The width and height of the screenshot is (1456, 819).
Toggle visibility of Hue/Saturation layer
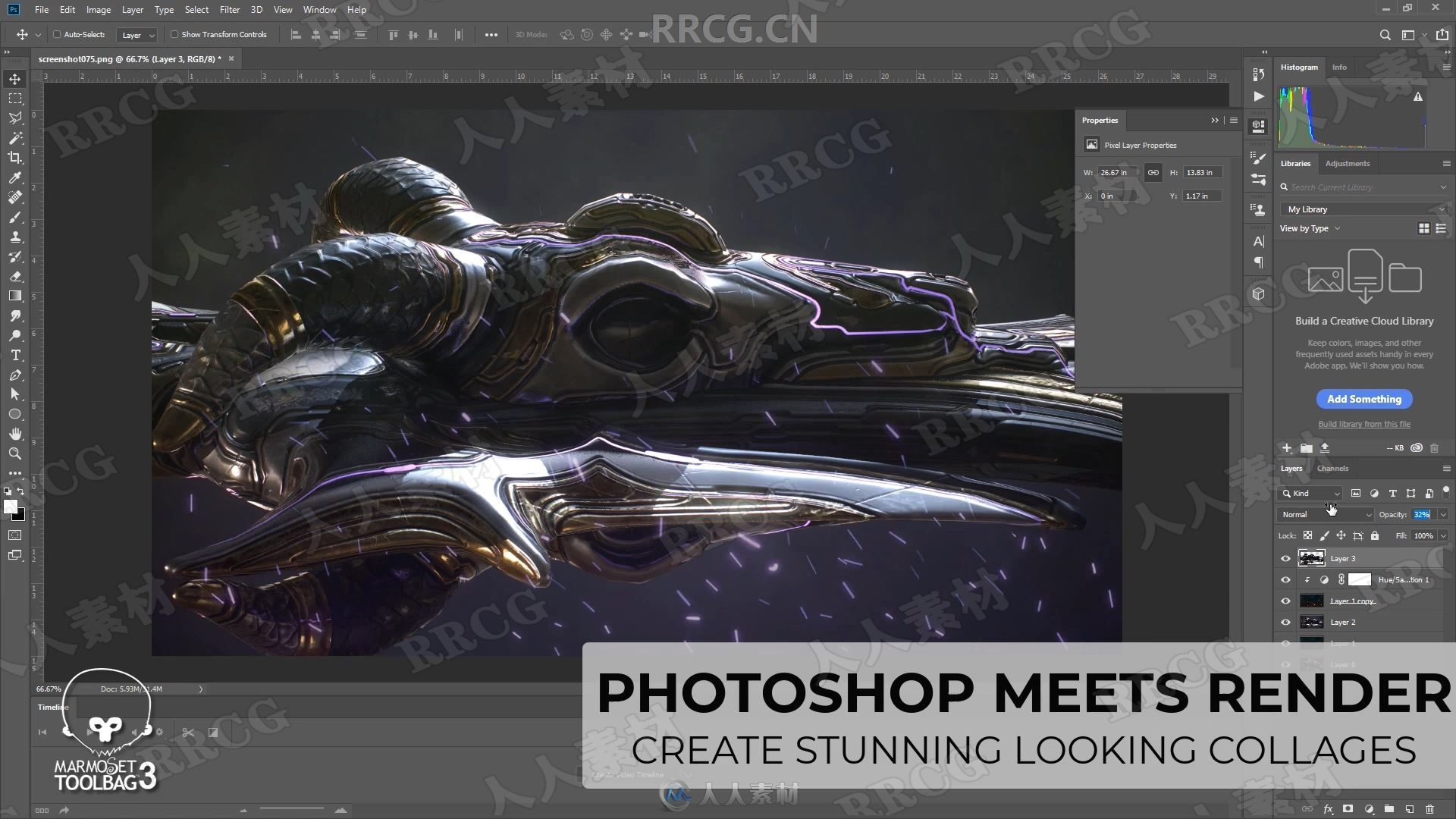(1286, 580)
